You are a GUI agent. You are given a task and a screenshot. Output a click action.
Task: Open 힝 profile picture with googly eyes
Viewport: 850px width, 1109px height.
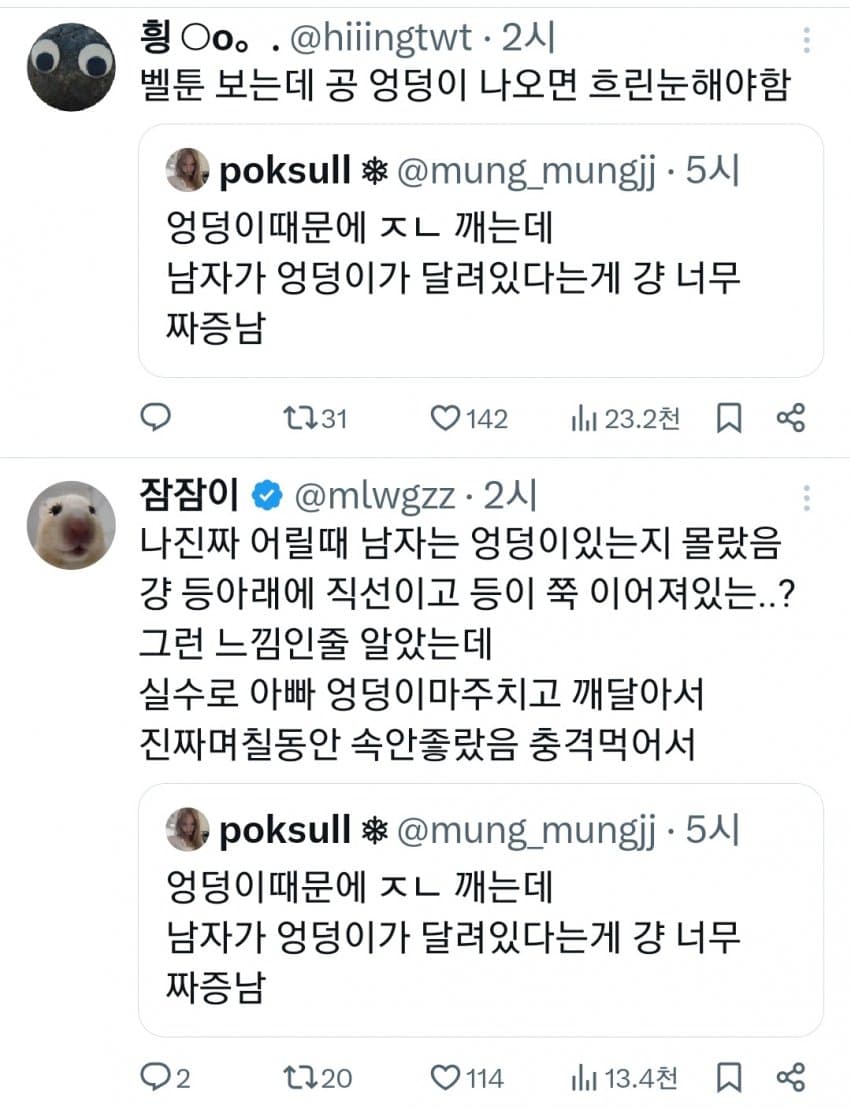coord(70,66)
